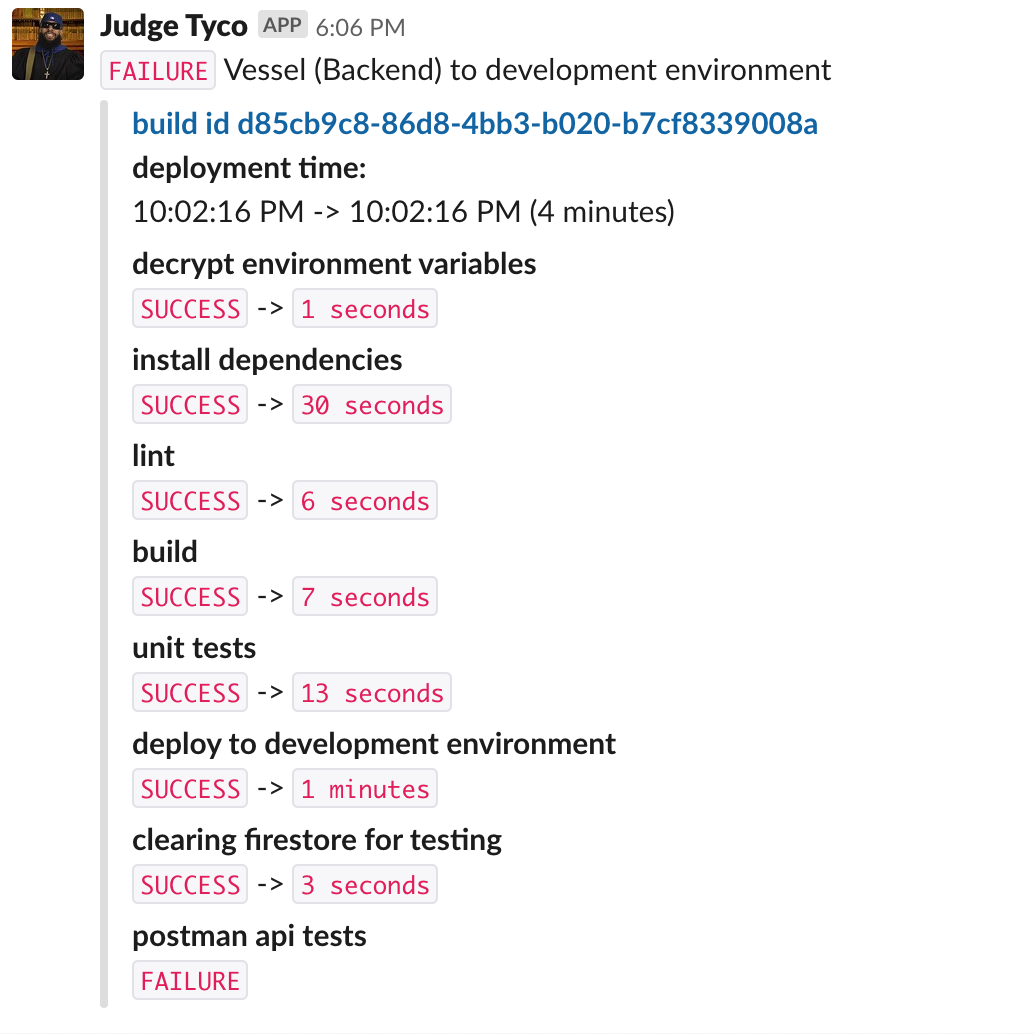Viewport: 1034px width, 1034px height.
Task: Click the top FAILURE status tag
Action: pos(158,71)
